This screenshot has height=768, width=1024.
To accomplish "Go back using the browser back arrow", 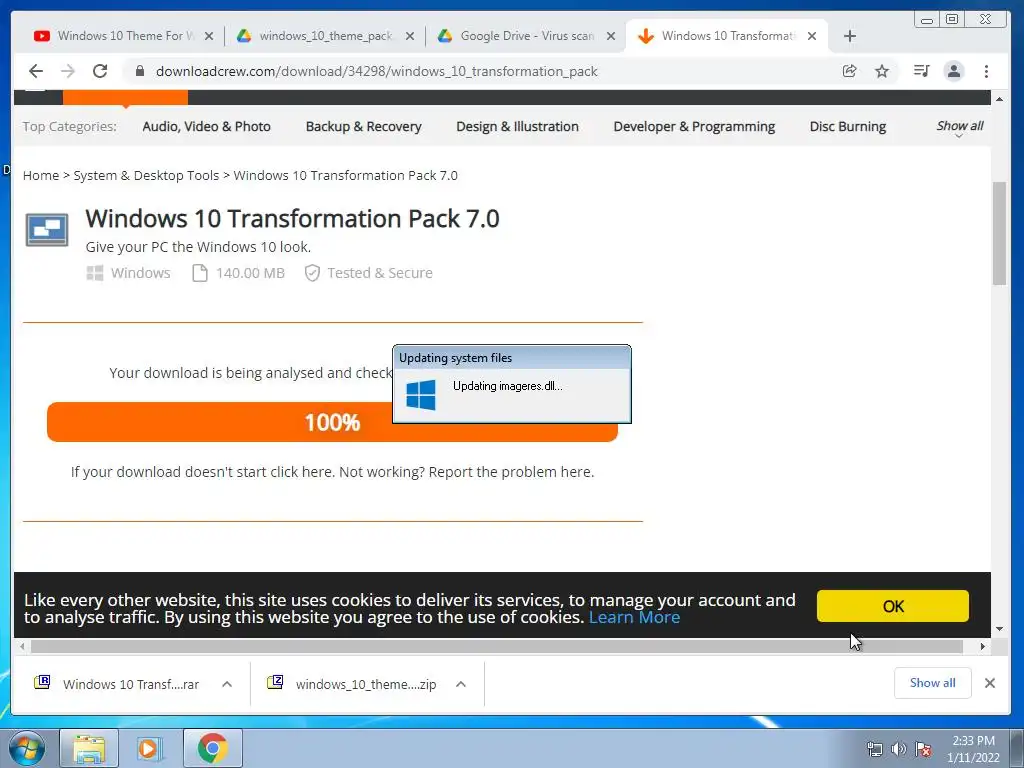I will pos(36,71).
